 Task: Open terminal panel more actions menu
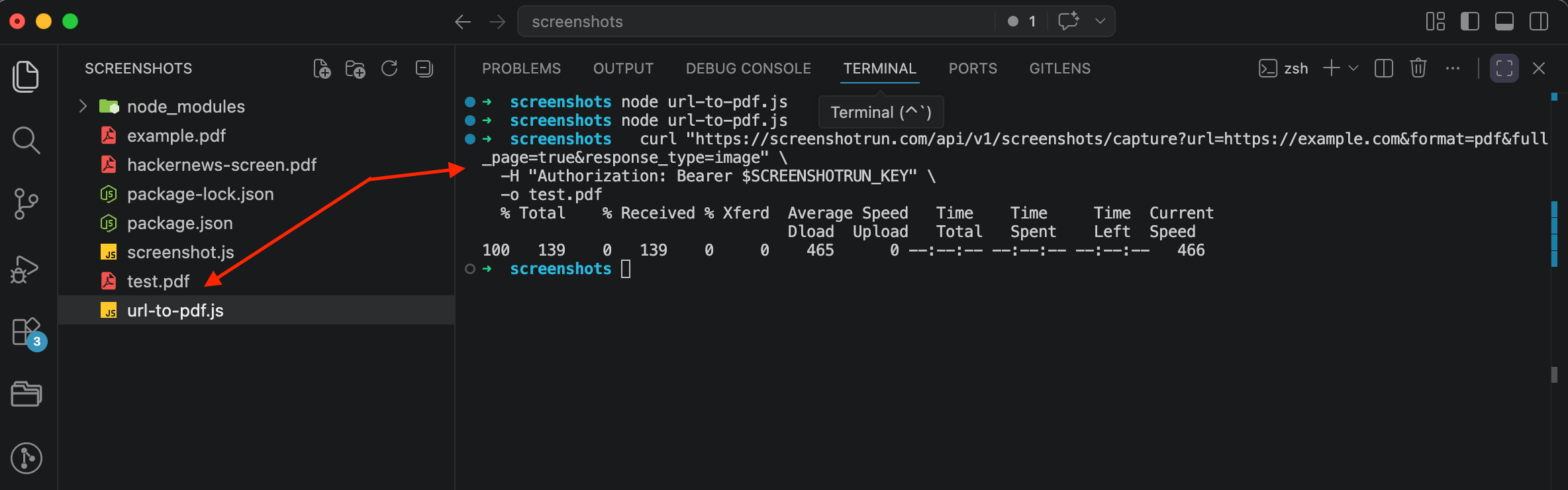click(1453, 68)
